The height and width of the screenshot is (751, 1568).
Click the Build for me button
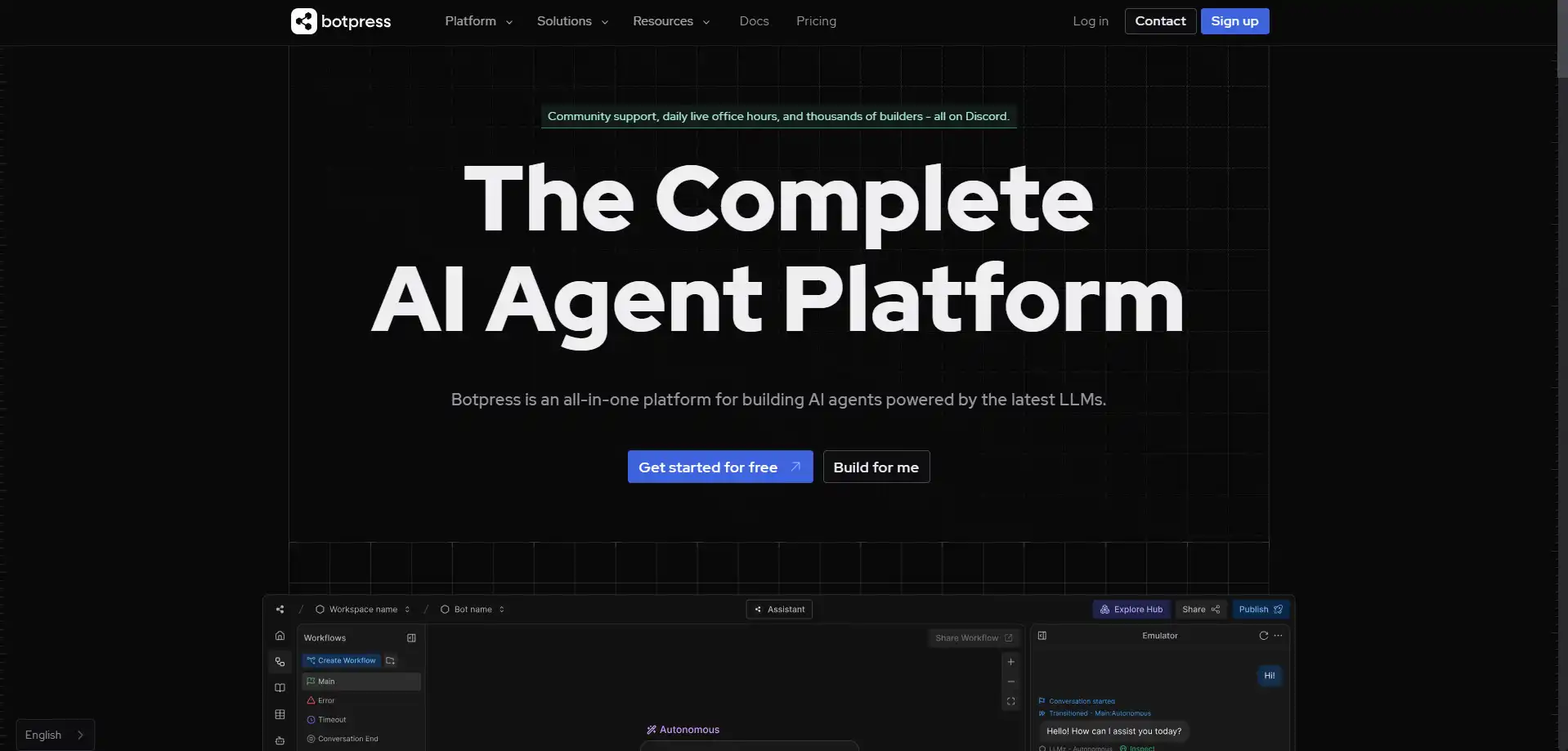coord(876,467)
